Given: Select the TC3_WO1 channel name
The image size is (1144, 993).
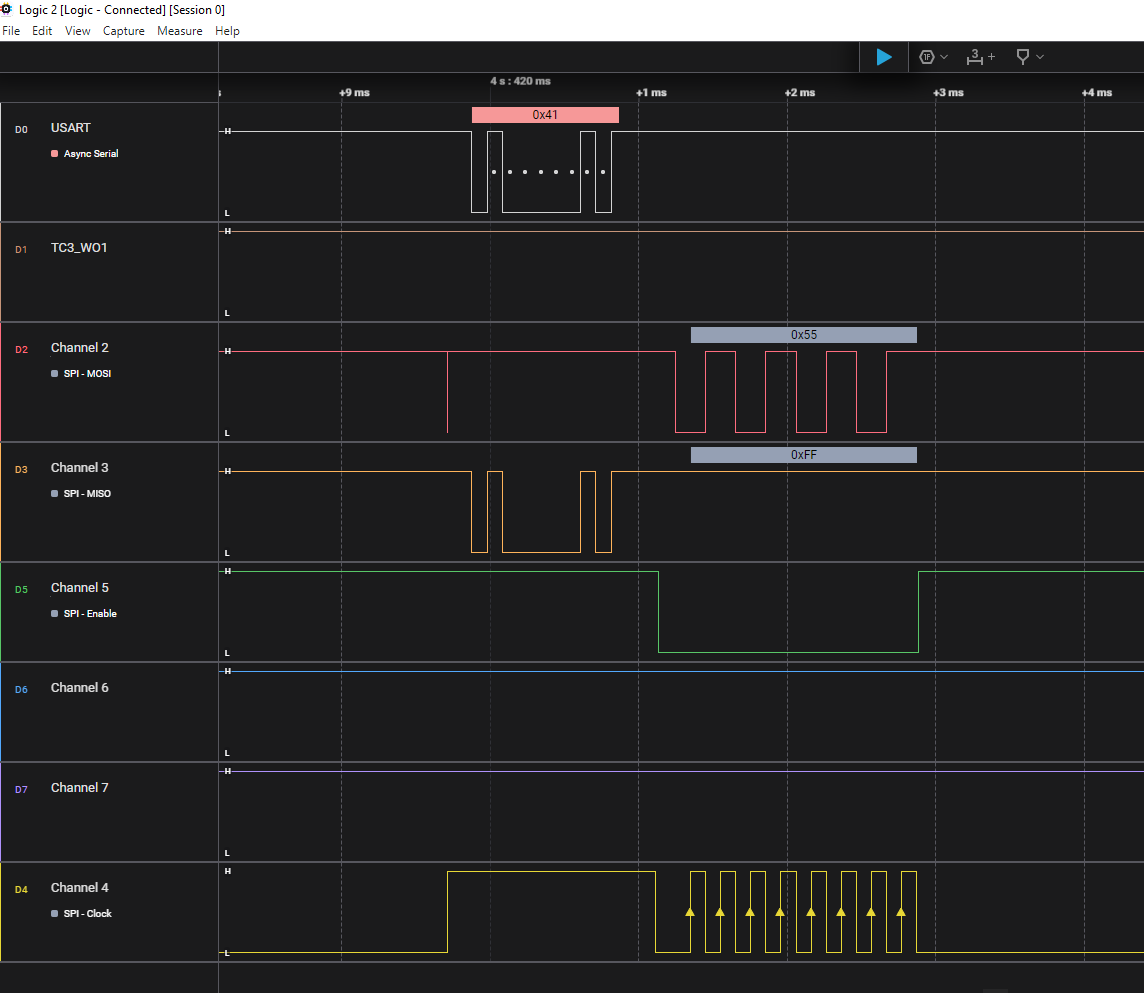Looking at the screenshot, I should (79, 247).
